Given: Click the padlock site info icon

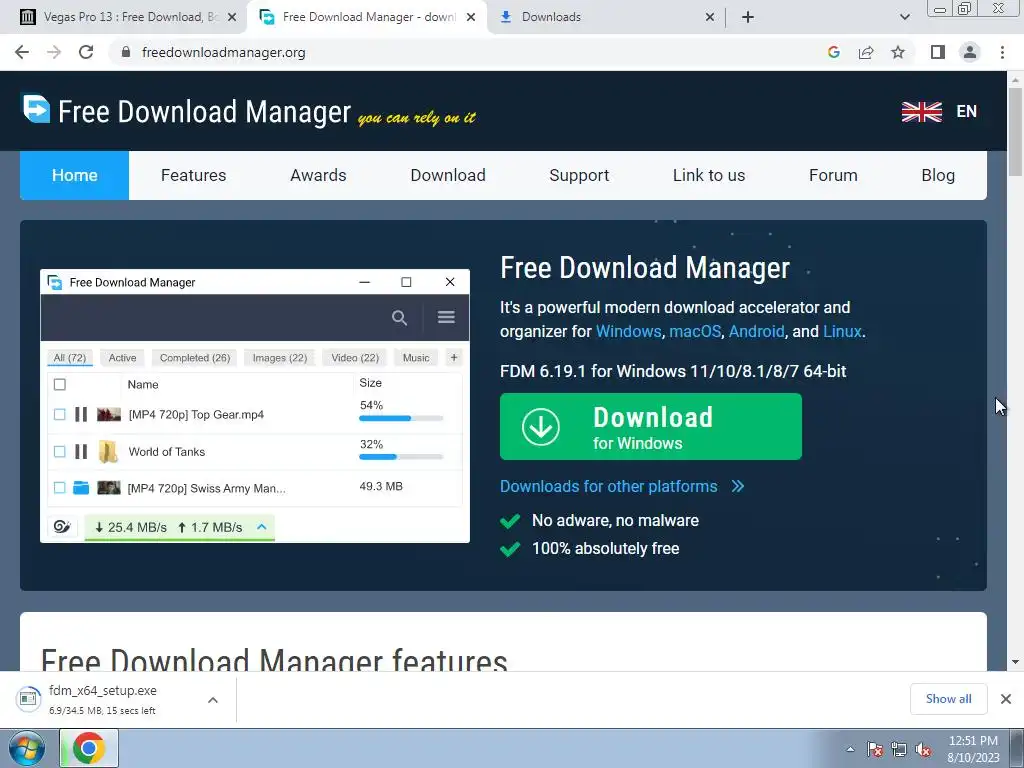Looking at the screenshot, I should coord(126,52).
